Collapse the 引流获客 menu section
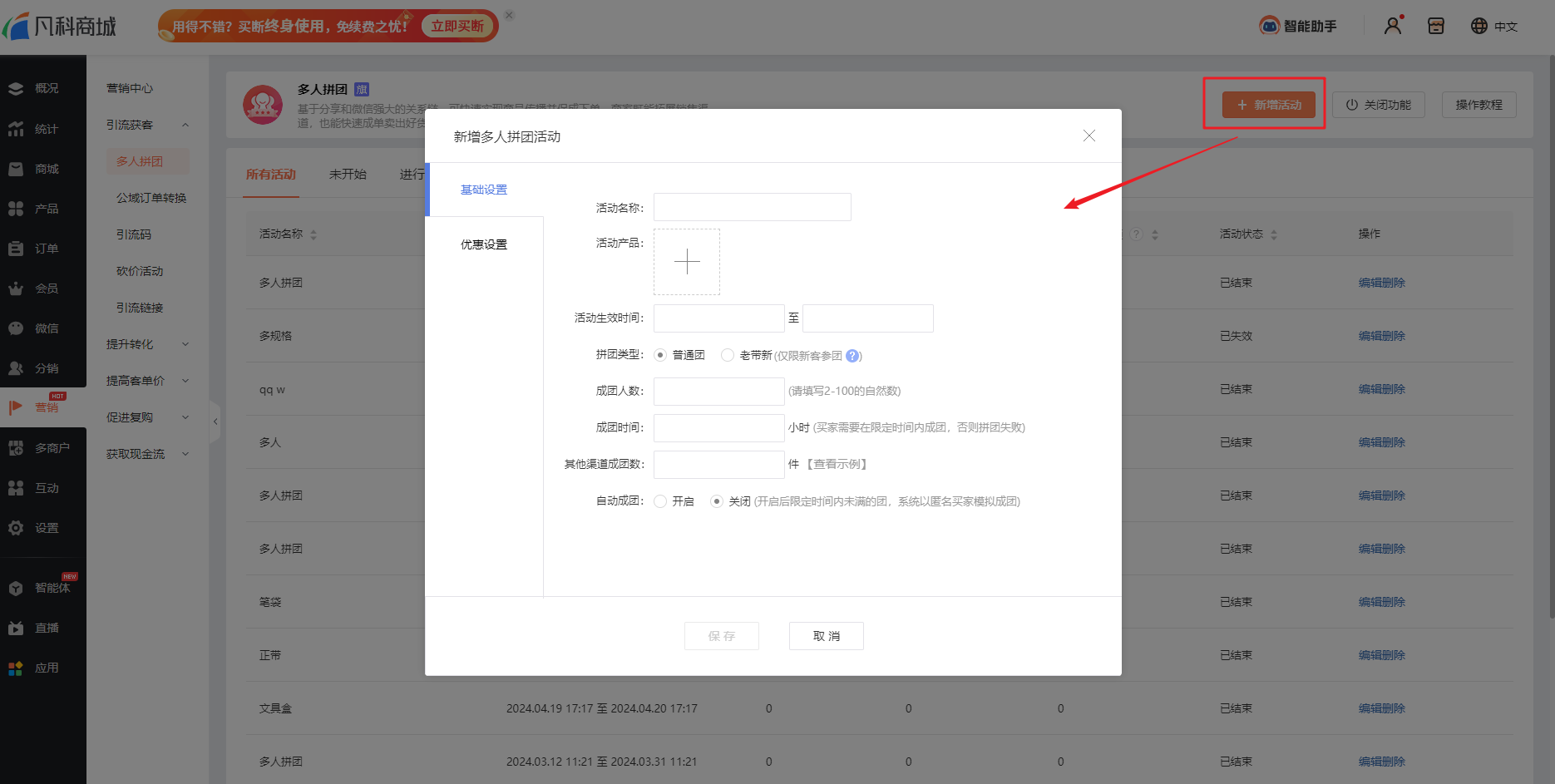Screen dimensions: 1555x784 [x=185, y=125]
